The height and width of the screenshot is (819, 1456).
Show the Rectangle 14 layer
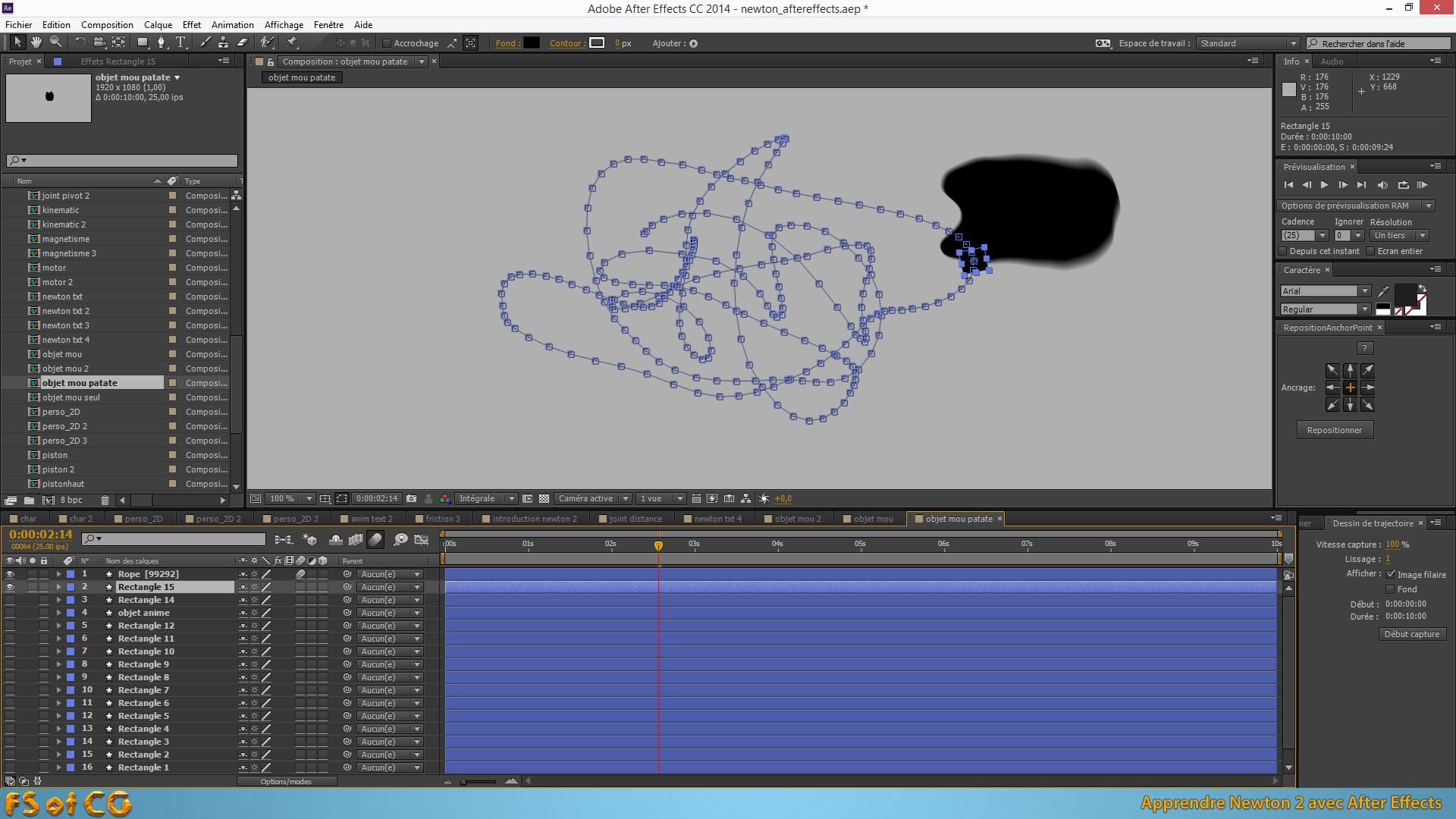(x=10, y=600)
